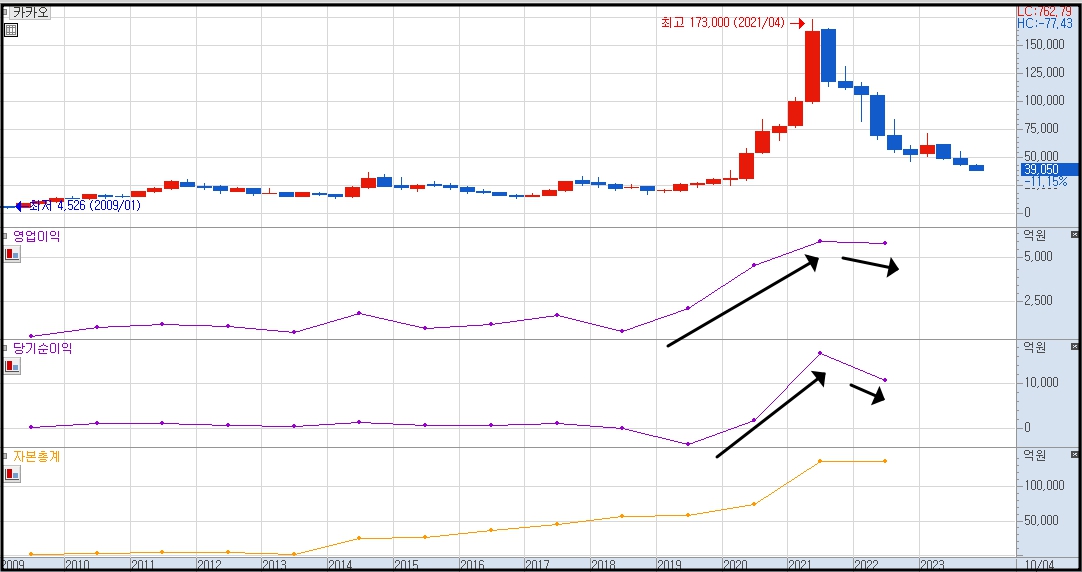This screenshot has height=572, width=1082.
Task: Click the chart type icon under 자본총계
Action: coord(12,474)
